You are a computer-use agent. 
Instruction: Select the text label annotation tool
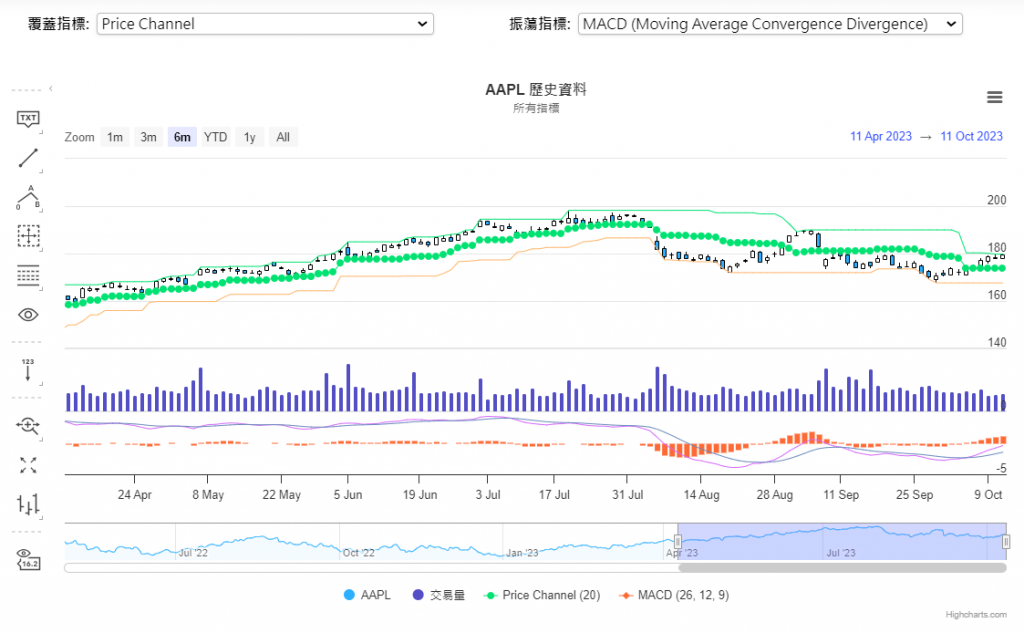point(28,119)
